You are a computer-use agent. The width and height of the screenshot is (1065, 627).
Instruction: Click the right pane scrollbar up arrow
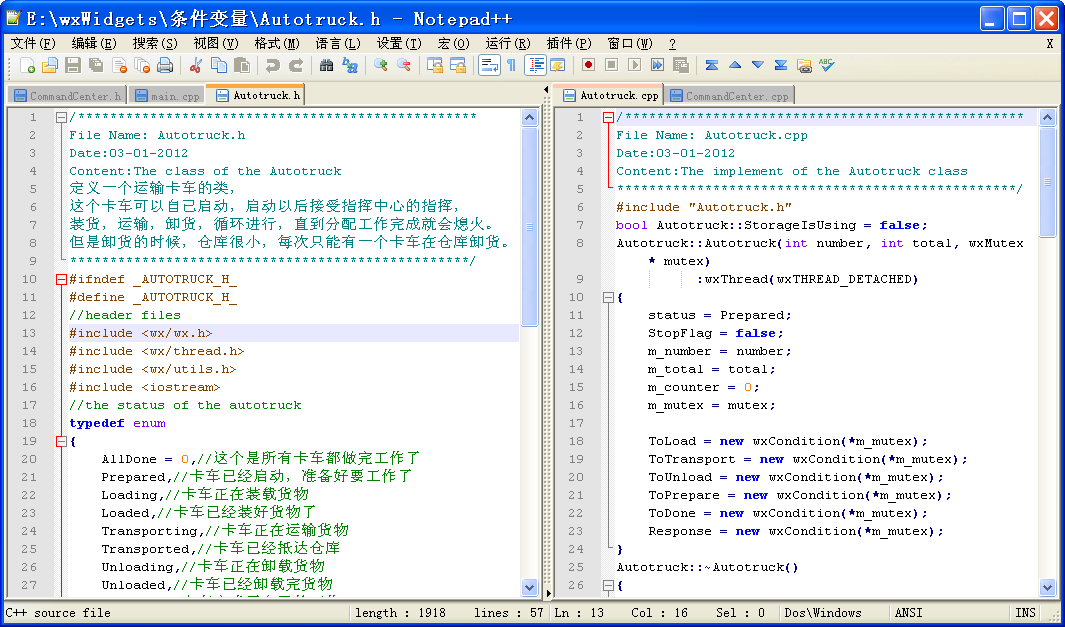(x=1047, y=118)
